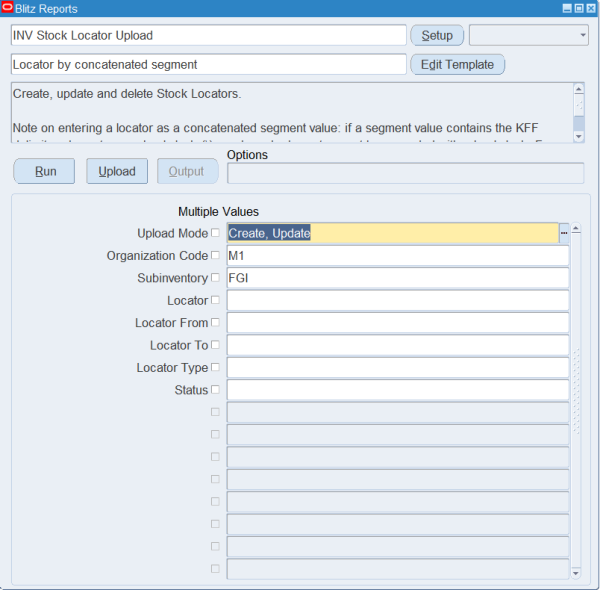Viewport: 600px width, 590px height.
Task: Close the Blitz Reports window
Action: point(591,8)
